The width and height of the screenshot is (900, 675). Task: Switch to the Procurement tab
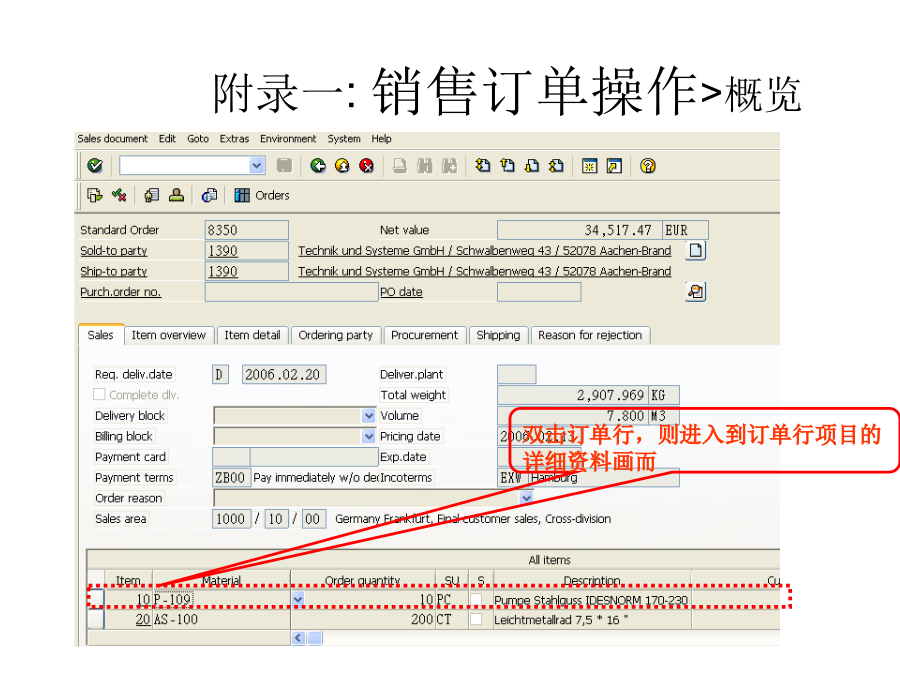coord(425,335)
